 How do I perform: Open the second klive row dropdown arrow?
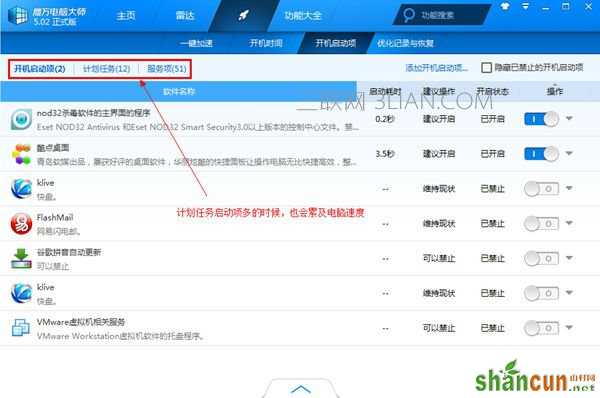[x=569, y=293]
